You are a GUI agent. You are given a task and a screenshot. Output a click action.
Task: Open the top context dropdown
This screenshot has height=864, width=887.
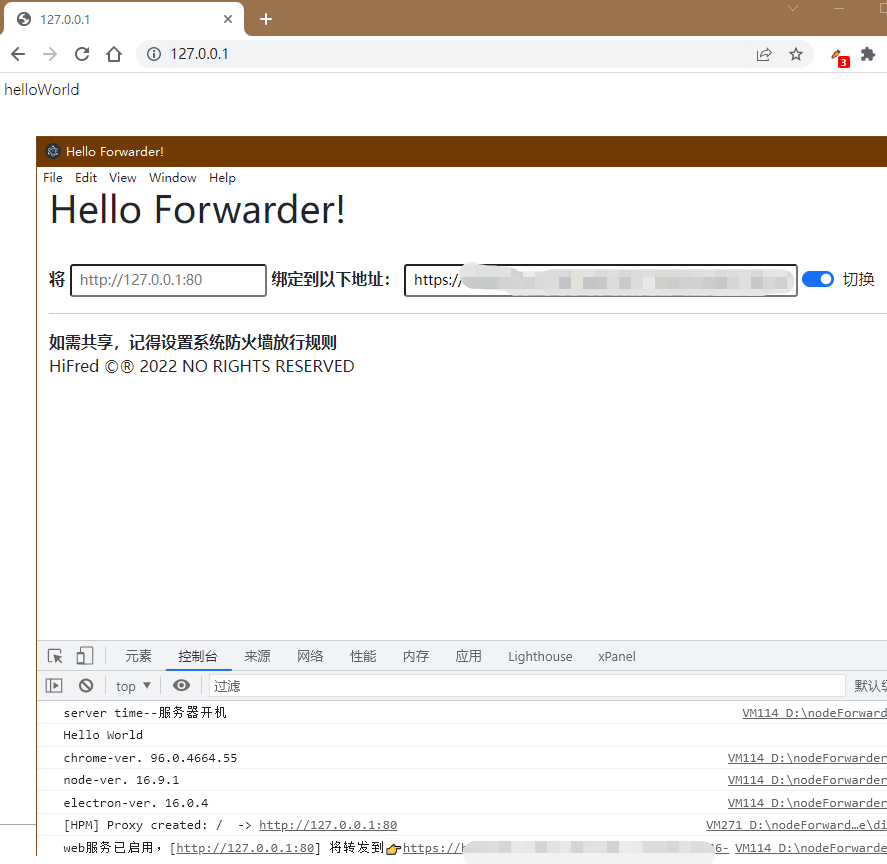(x=134, y=686)
